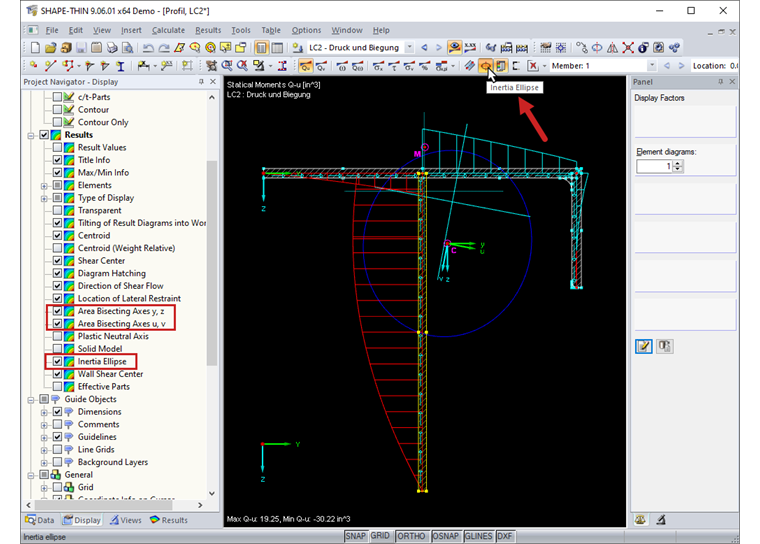Click the Show Results eye icon
Image resolution: width=760 pixels, height=544 pixels.
coord(455,47)
